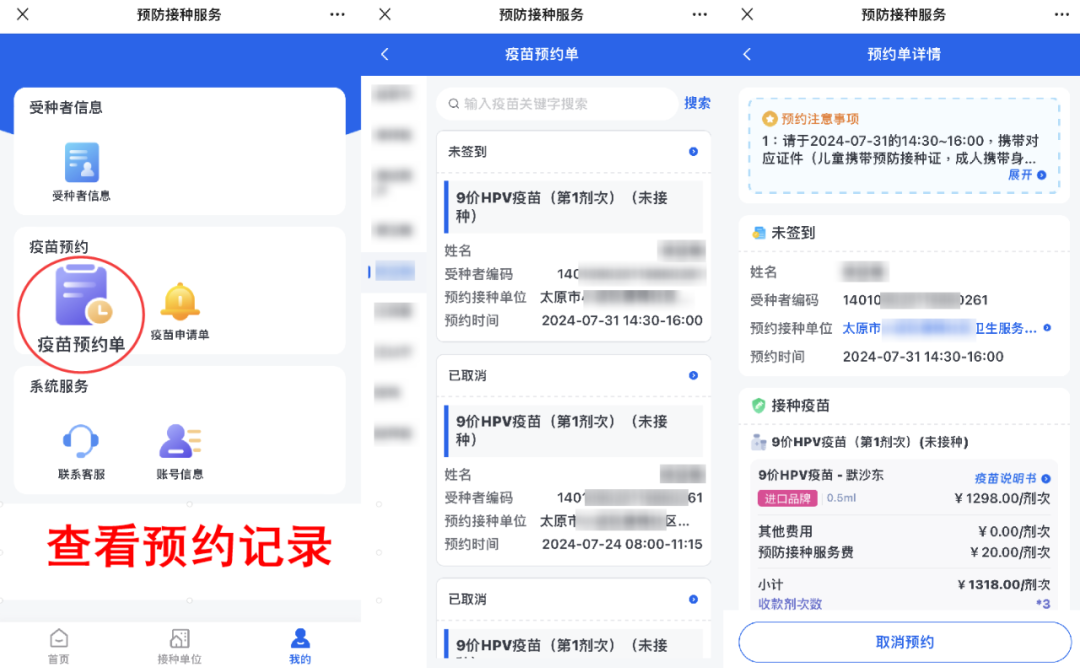
Task: Close the middle 预防接种服务 panel
Action: pos(385,14)
